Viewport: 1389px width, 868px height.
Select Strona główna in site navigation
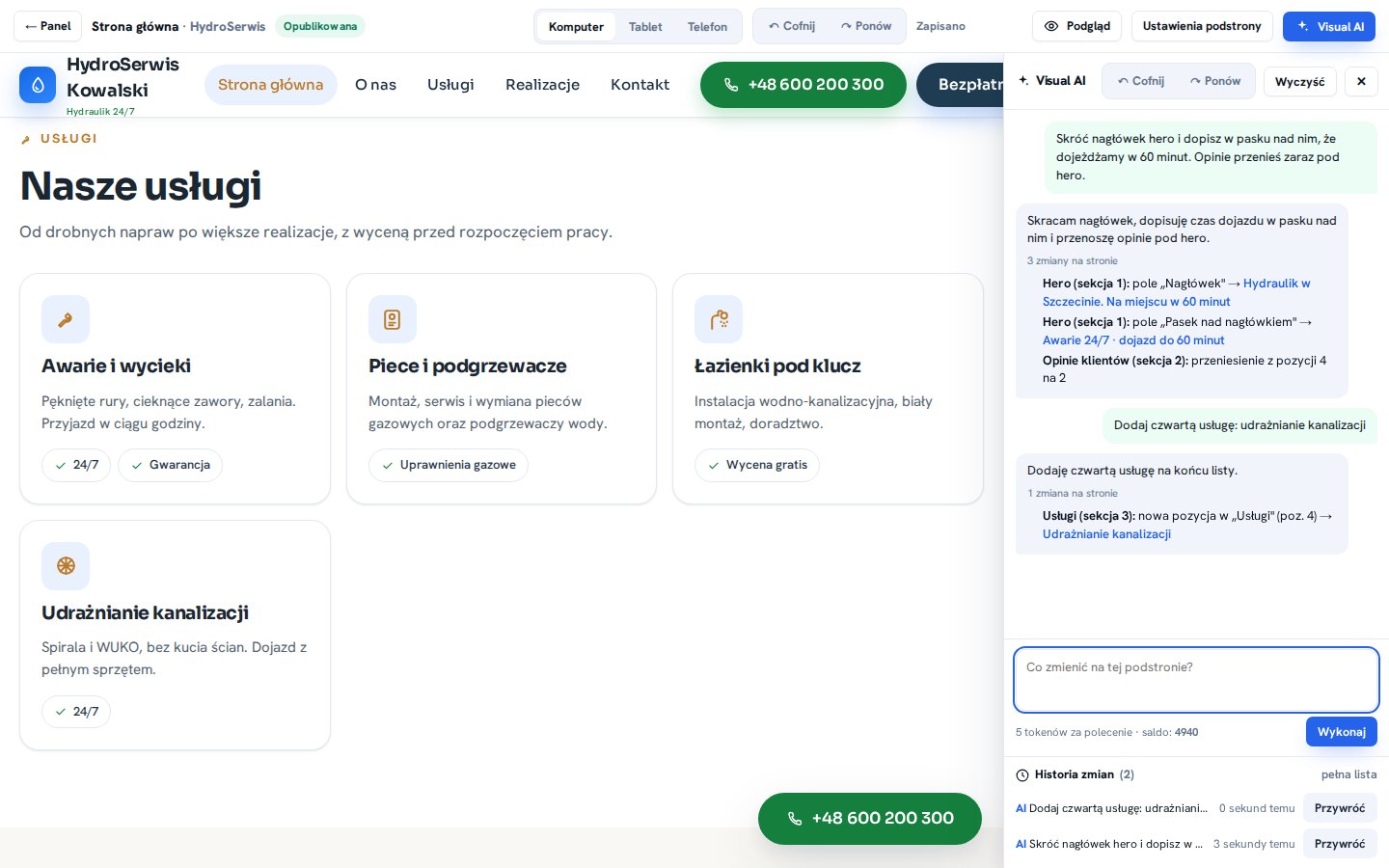click(271, 85)
